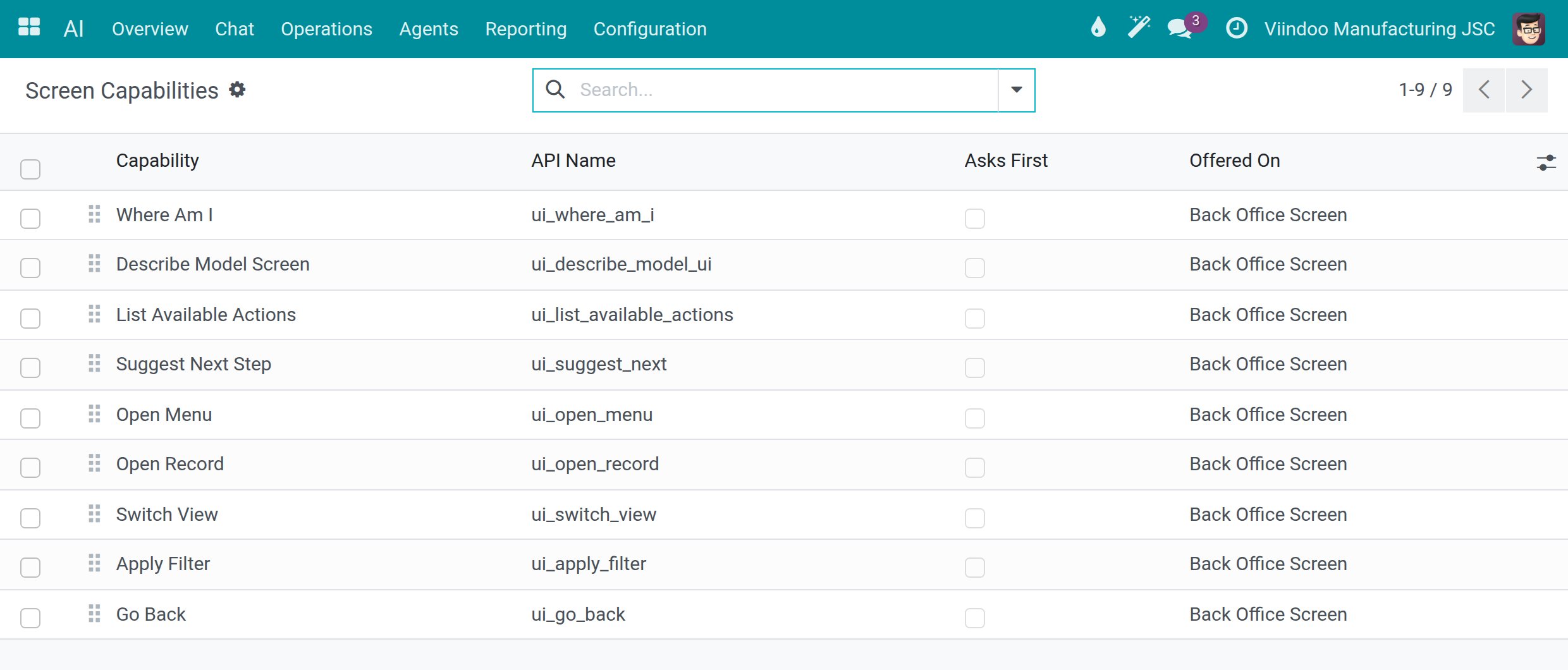This screenshot has width=1568, height=670.
Task: Click drag handle of Suggest Next Step row
Action: click(94, 363)
